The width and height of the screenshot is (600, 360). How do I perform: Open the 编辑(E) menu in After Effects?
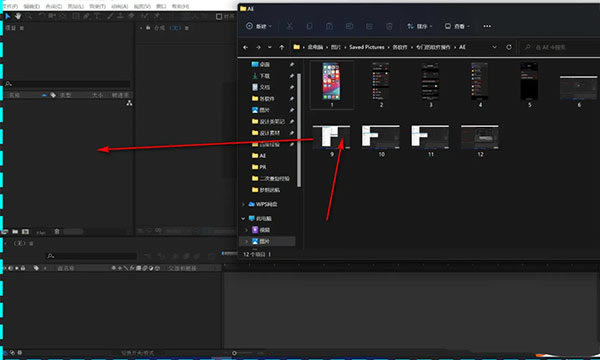pos(32,6)
